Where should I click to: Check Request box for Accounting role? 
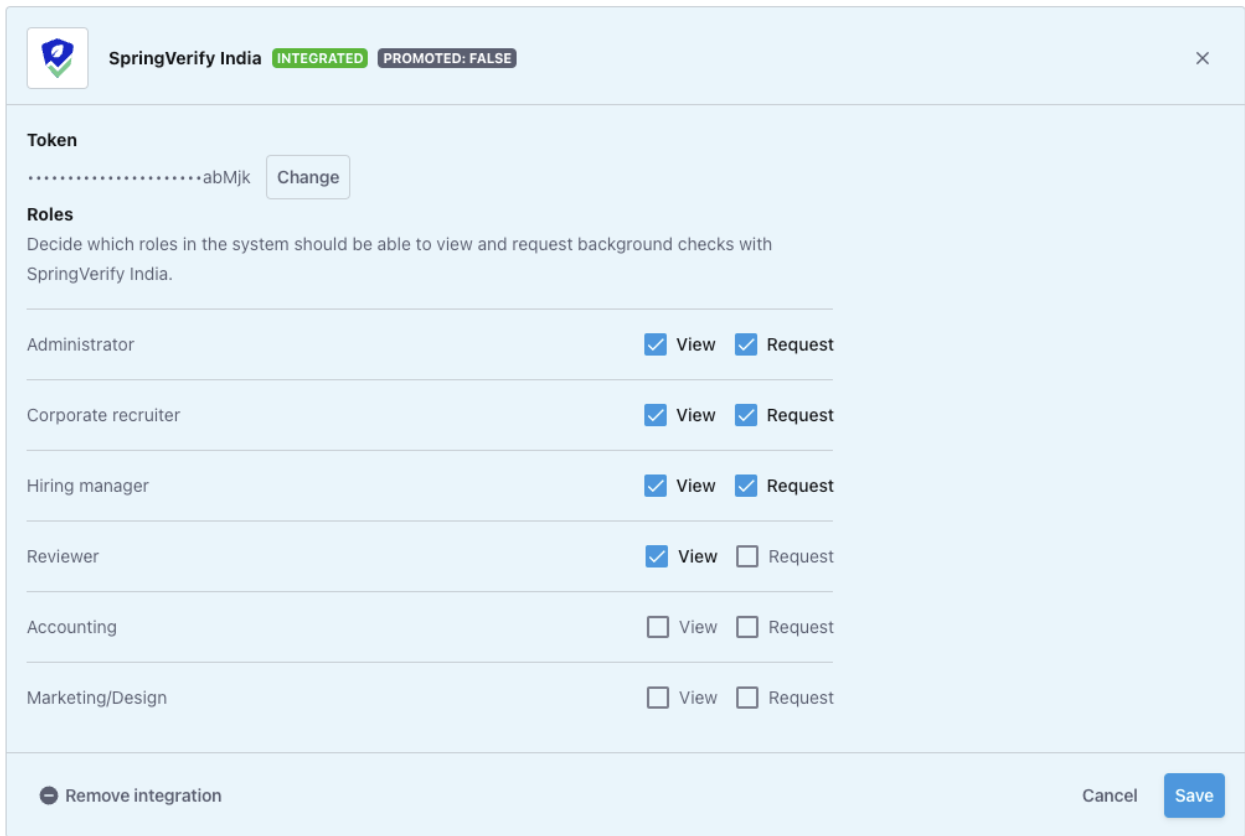pyautogui.click(x=747, y=627)
